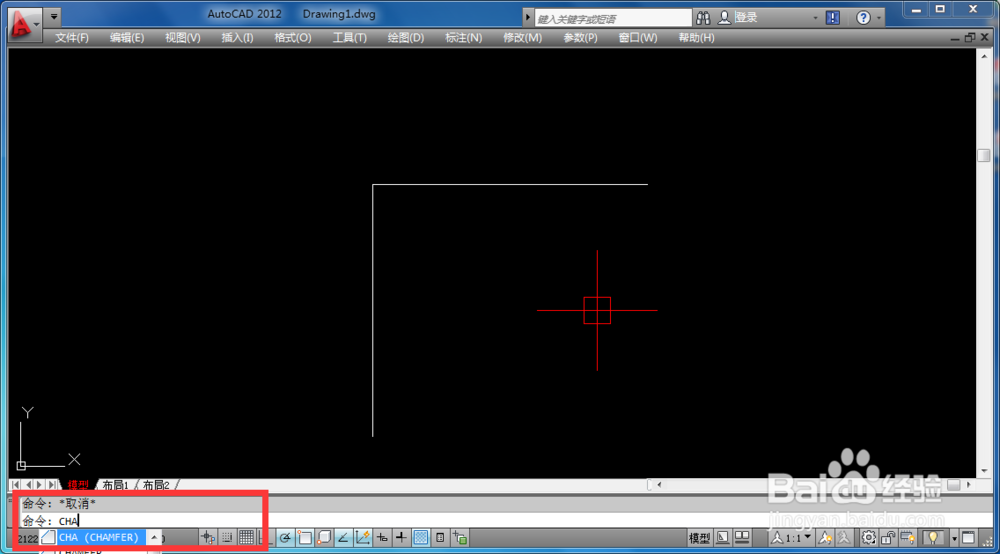
Task: Restore the Drawing1.dwg document window
Action: 970,38
